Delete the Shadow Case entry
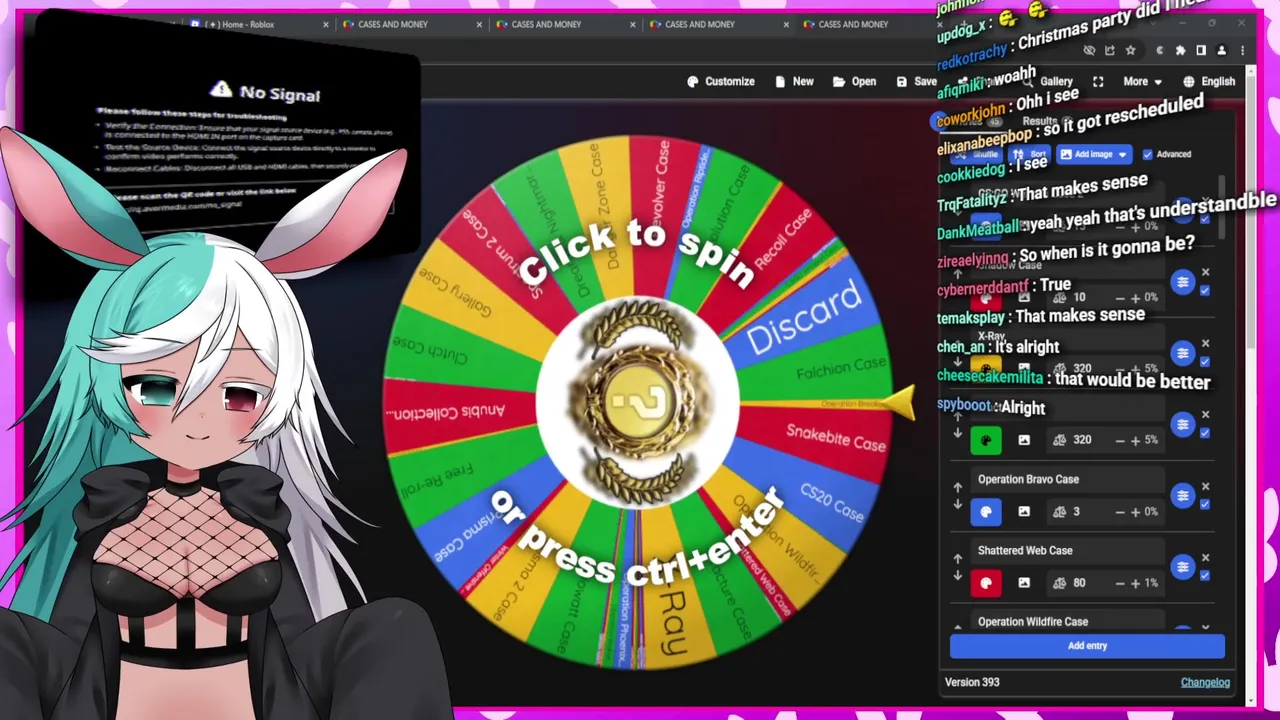 tap(1205, 272)
